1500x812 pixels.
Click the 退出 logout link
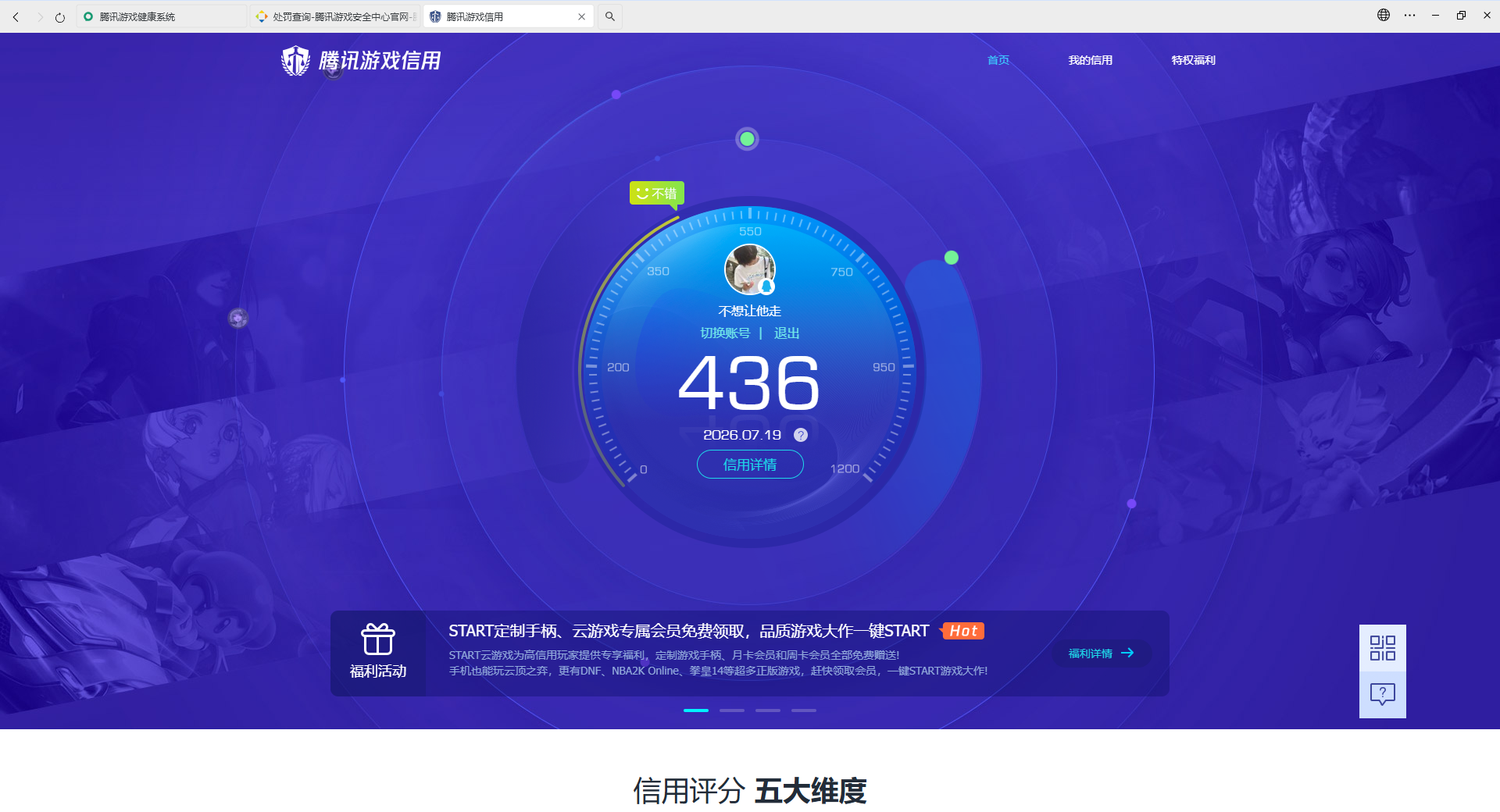pos(787,333)
